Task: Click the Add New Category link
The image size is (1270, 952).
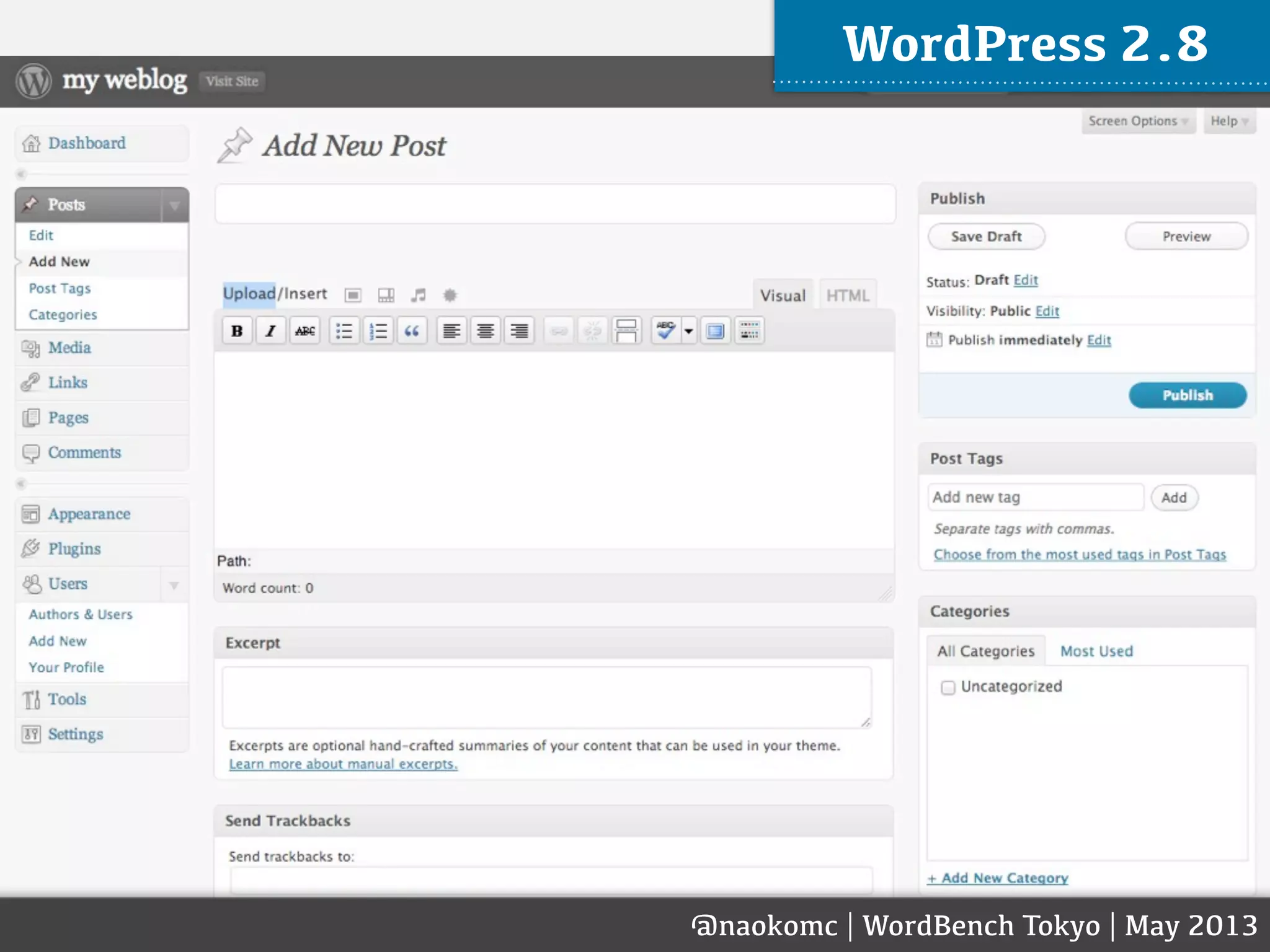Action: (x=997, y=878)
